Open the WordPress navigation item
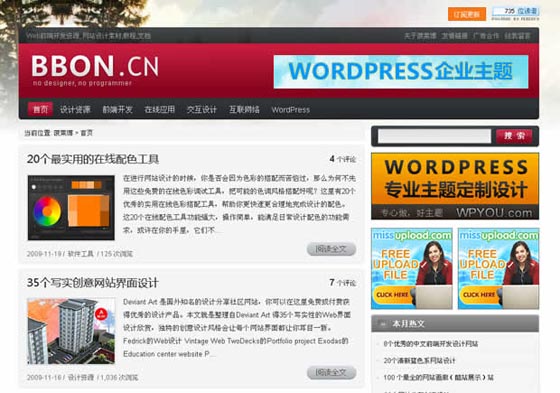 pos(290,110)
